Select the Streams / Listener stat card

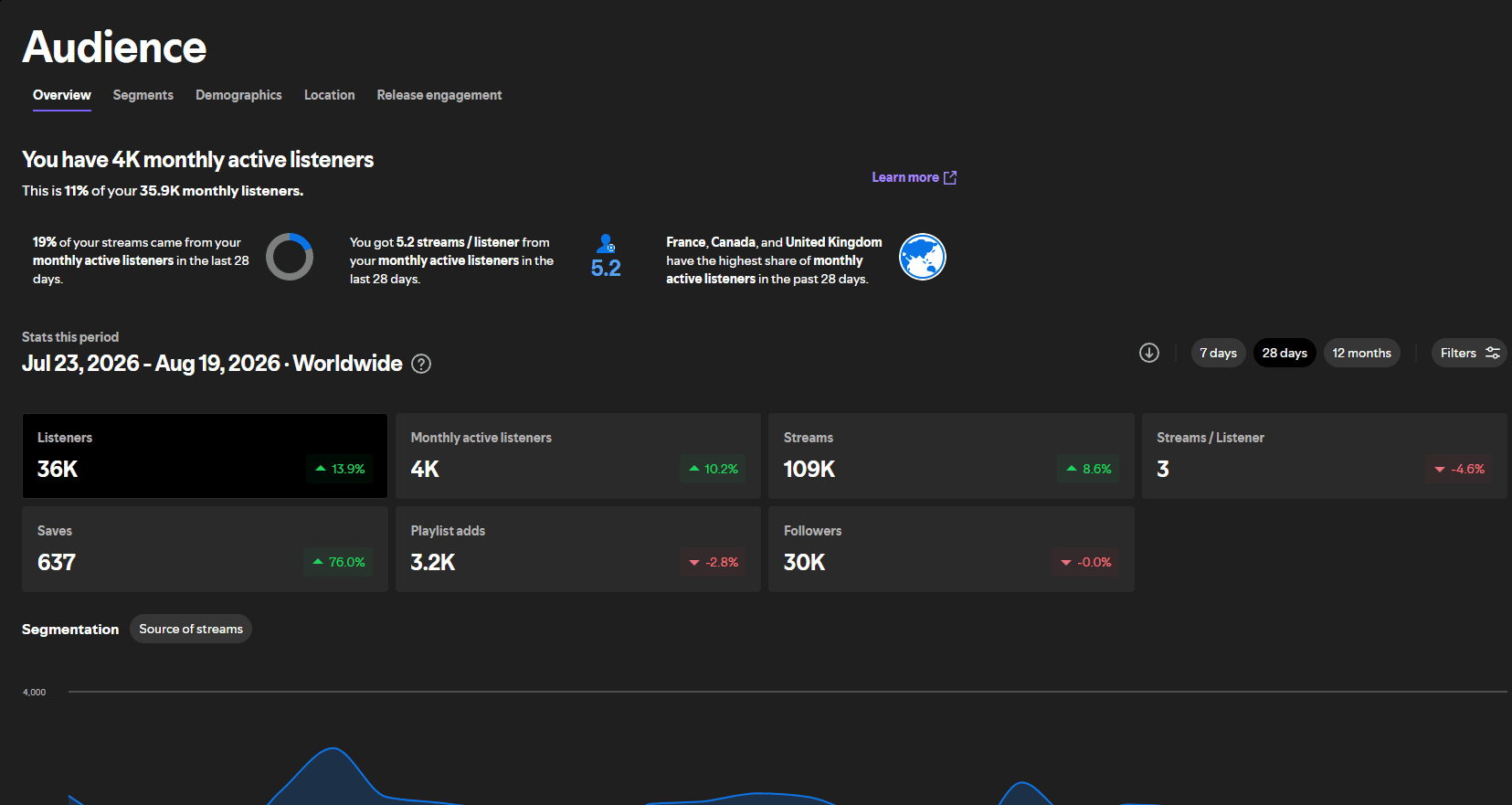1325,456
